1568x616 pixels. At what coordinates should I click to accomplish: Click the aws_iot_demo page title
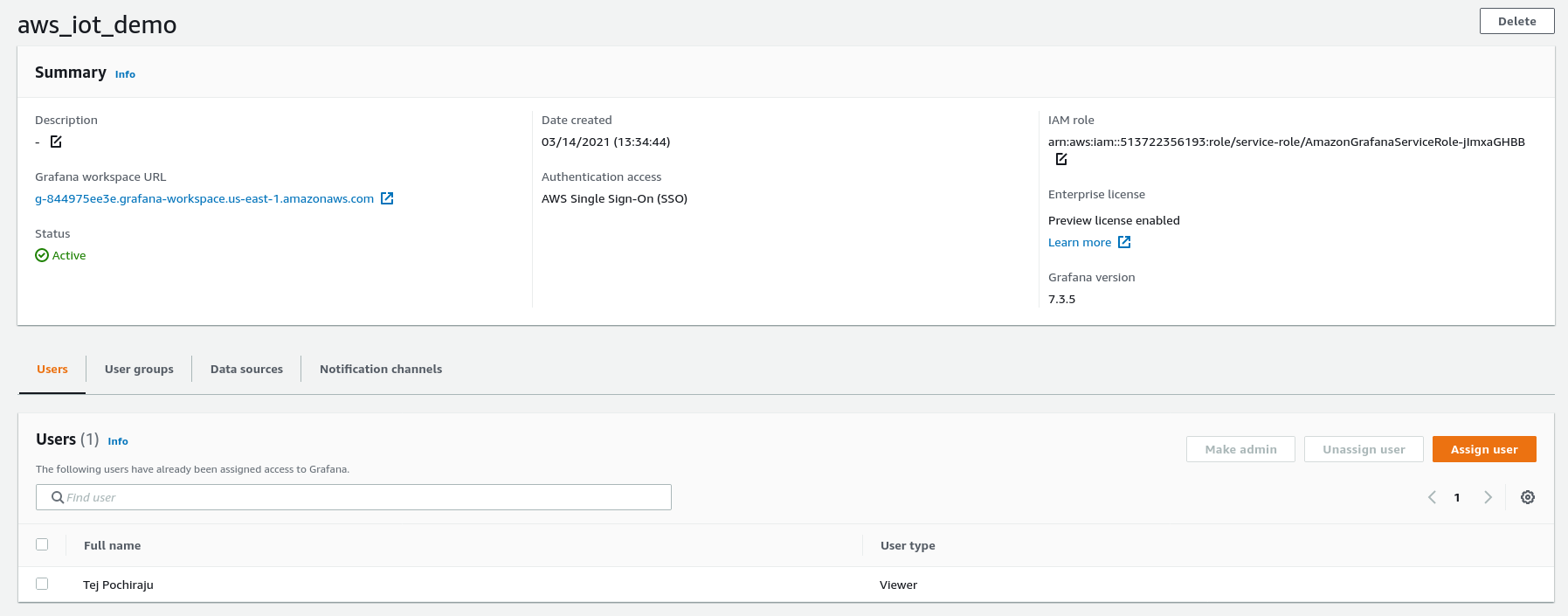(x=97, y=24)
